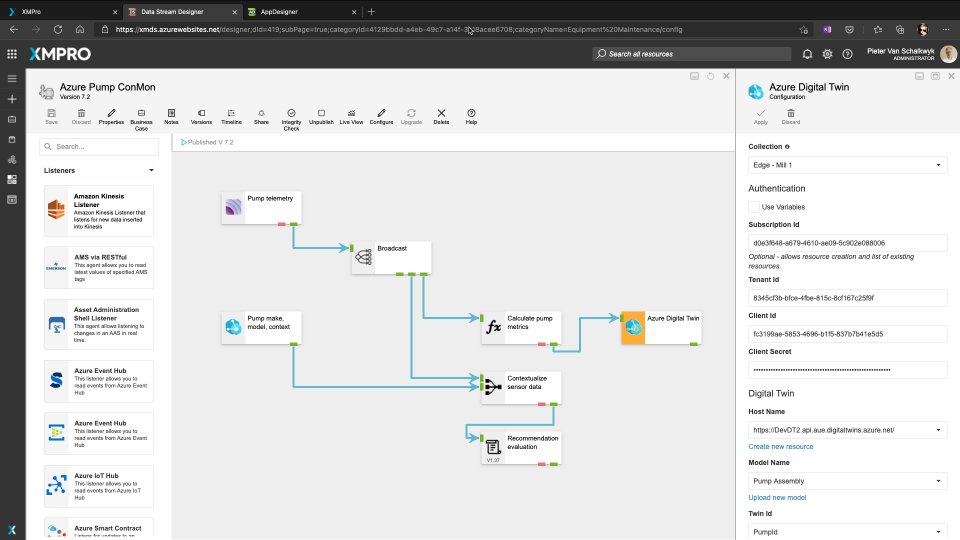Click the Apply checkmark icon
Screen dimensions: 960x540
(x=761, y=115)
